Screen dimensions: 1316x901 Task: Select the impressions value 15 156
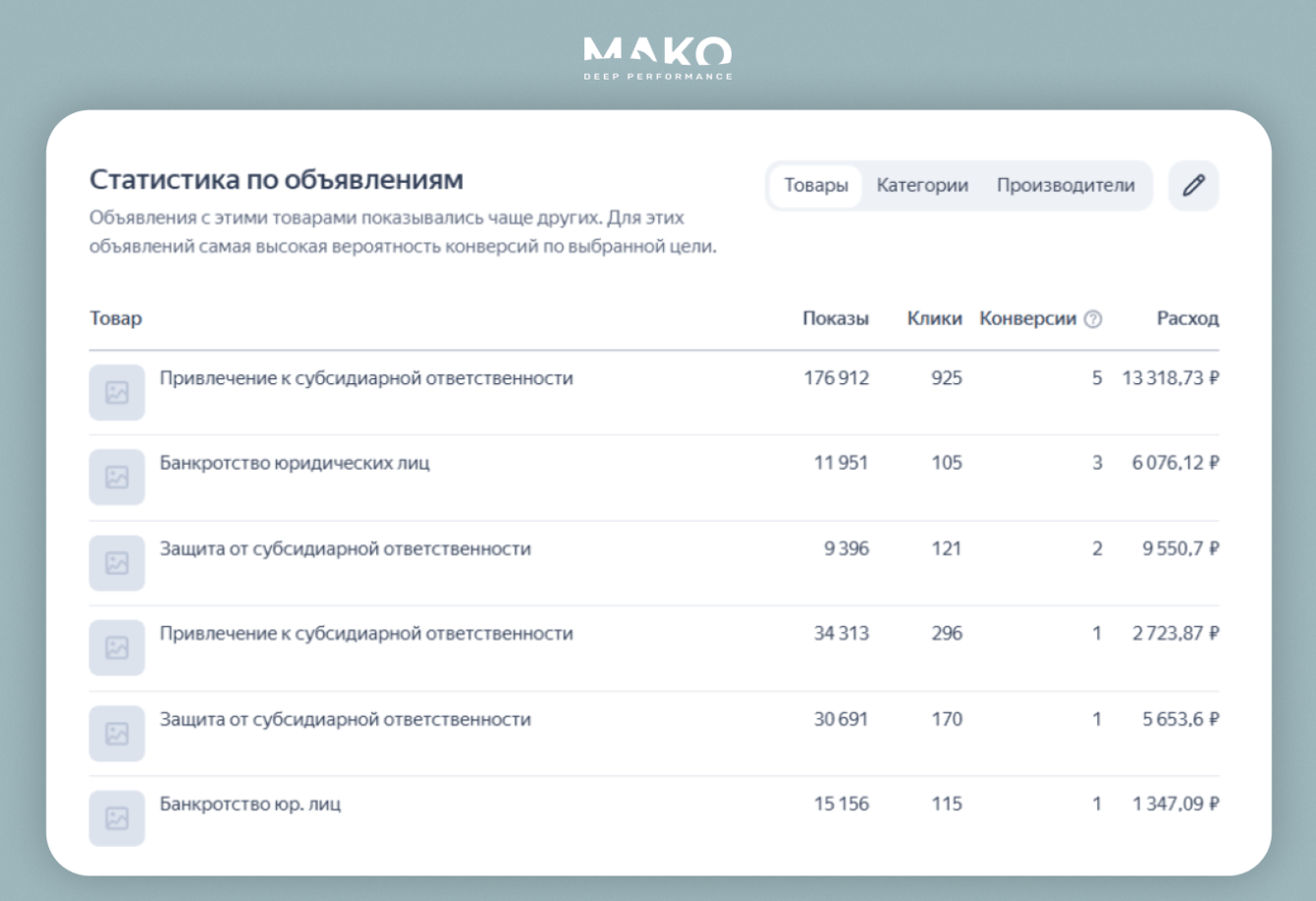(842, 804)
